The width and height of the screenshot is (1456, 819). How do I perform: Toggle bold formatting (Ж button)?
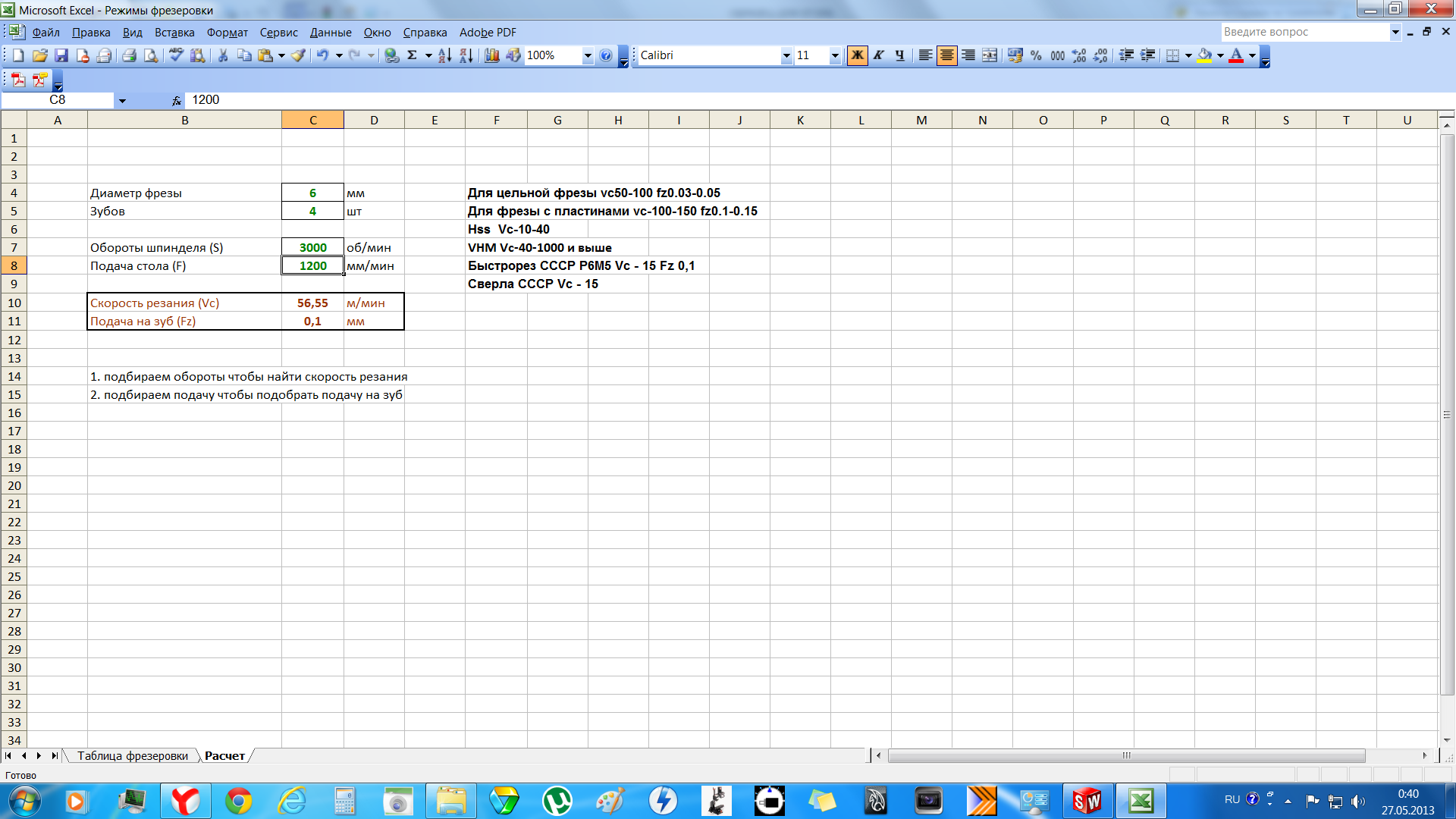click(857, 55)
